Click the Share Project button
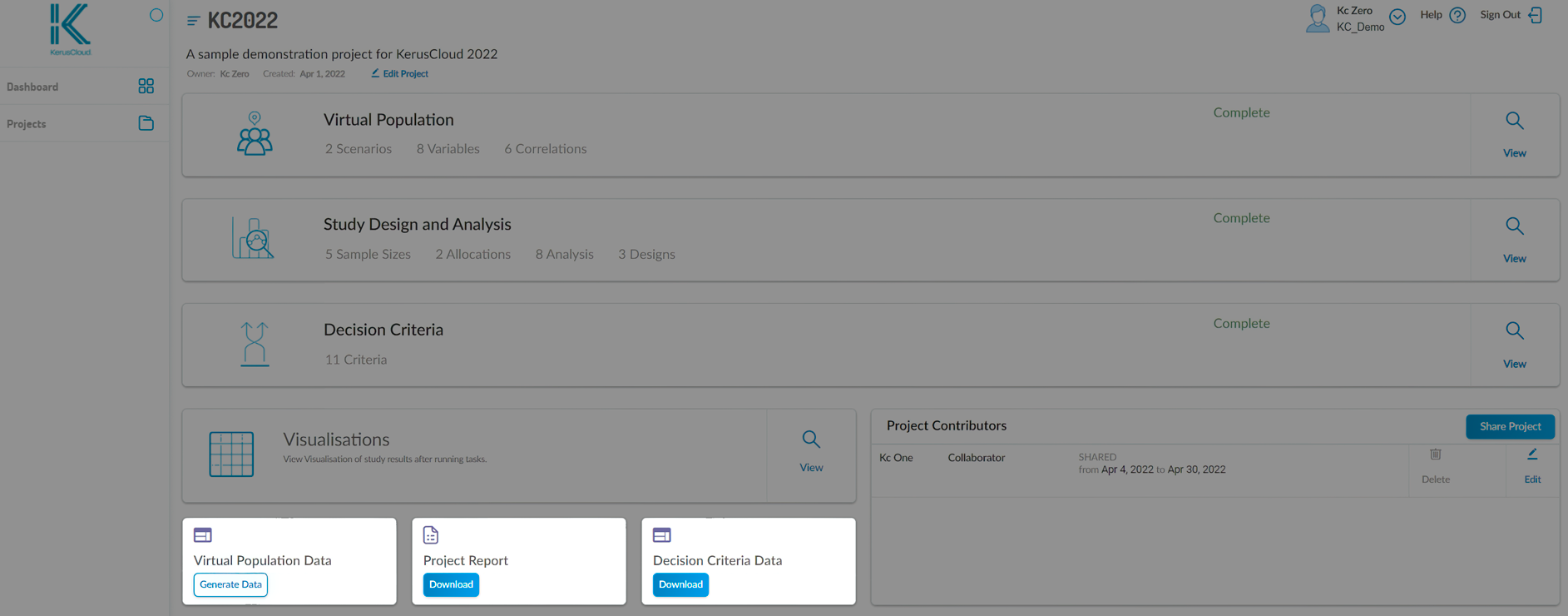 click(x=1510, y=426)
